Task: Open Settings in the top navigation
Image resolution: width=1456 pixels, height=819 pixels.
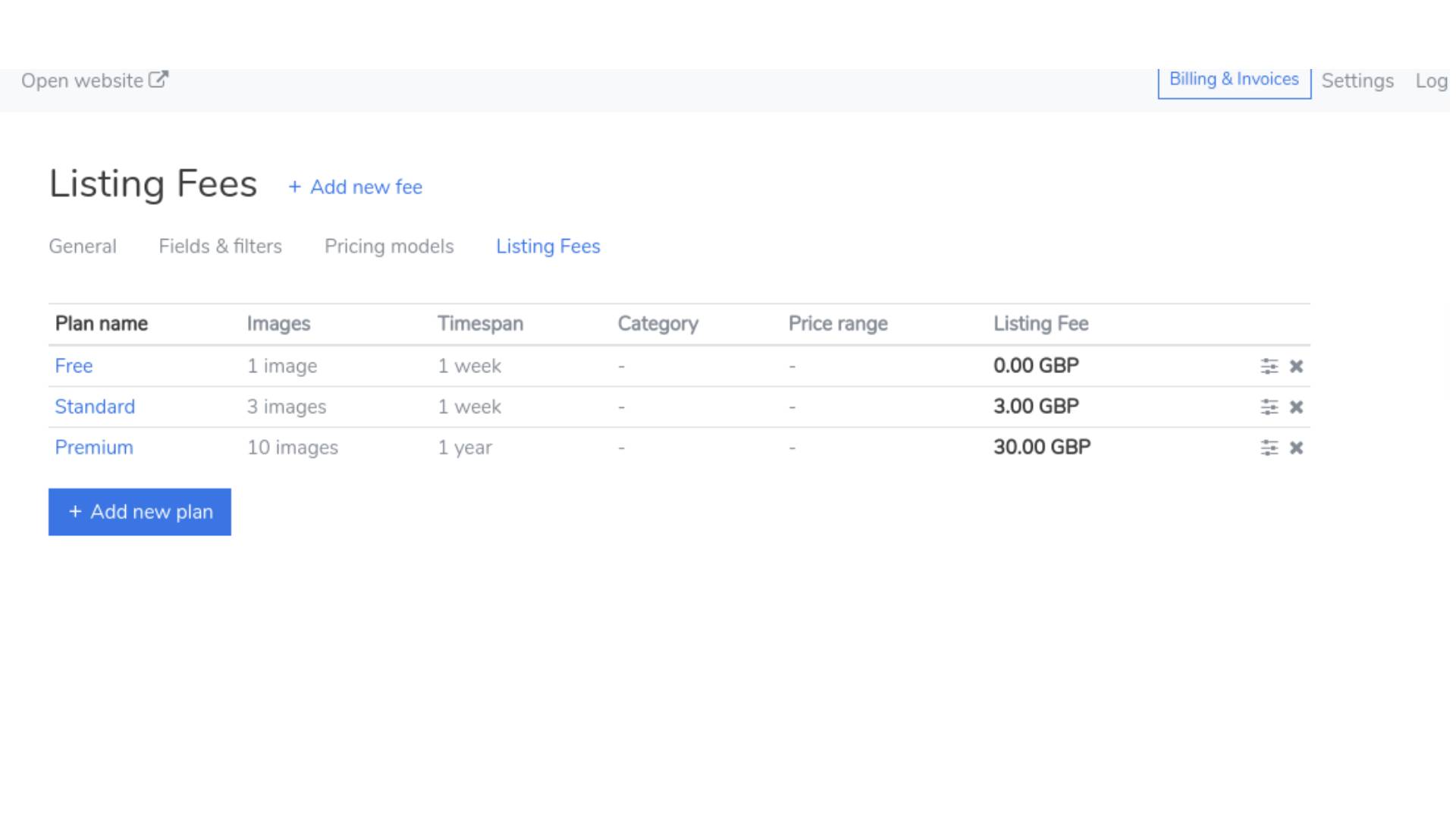Action: pos(1357,81)
